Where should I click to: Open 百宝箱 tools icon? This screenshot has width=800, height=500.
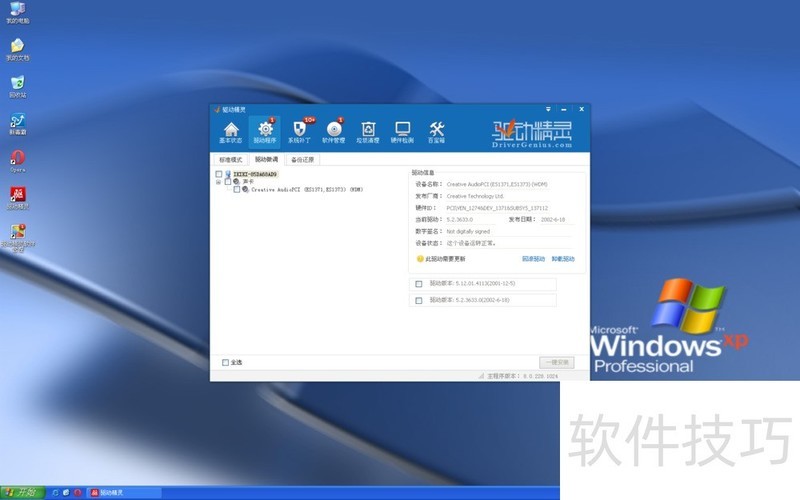point(437,131)
